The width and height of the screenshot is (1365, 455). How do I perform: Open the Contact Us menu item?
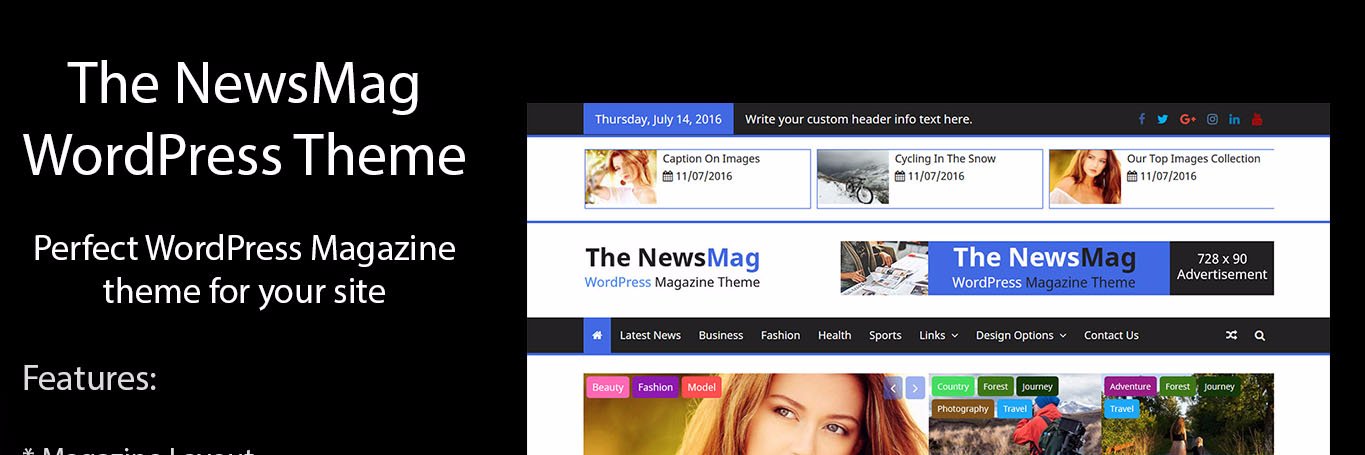[1111, 335]
